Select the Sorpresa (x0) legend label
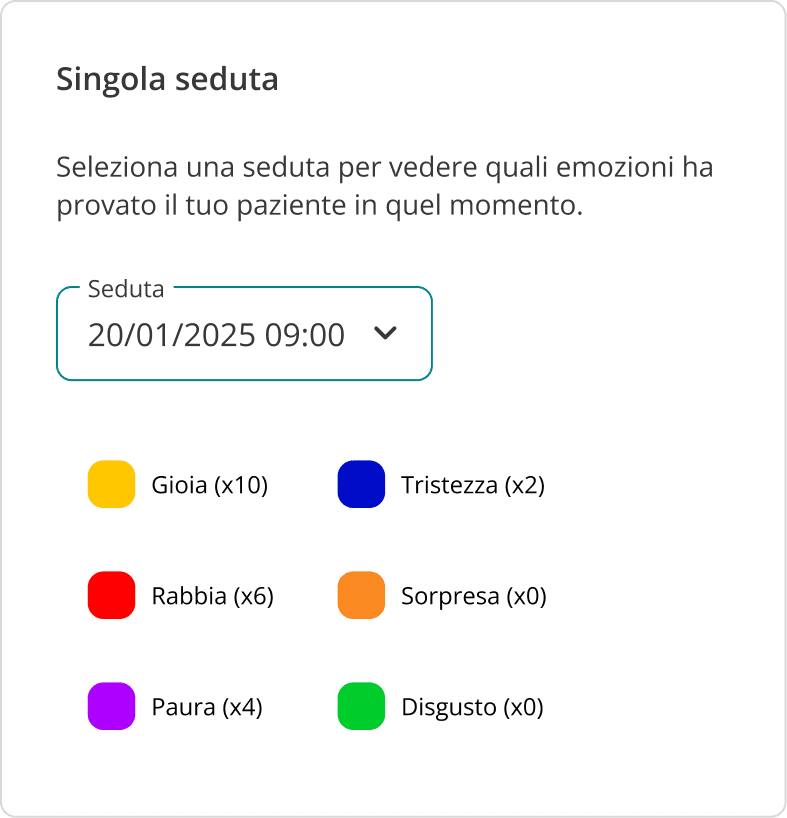Screen dimensions: 787x818 (473, 597)
